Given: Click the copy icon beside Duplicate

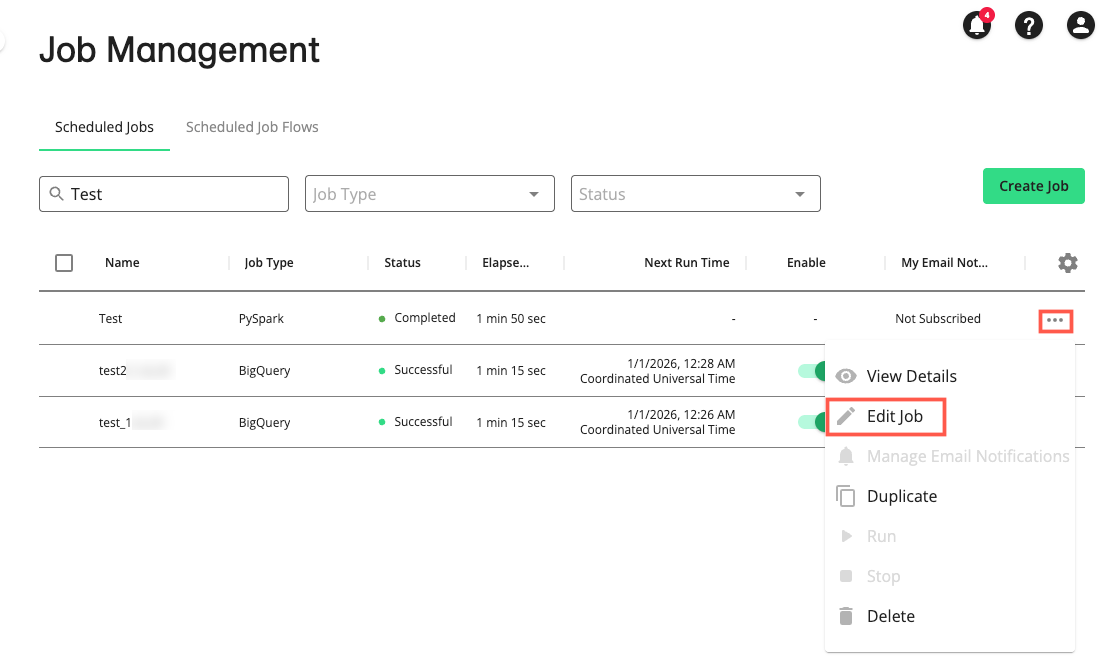Looking at the screenshot, I should point(846,496).
